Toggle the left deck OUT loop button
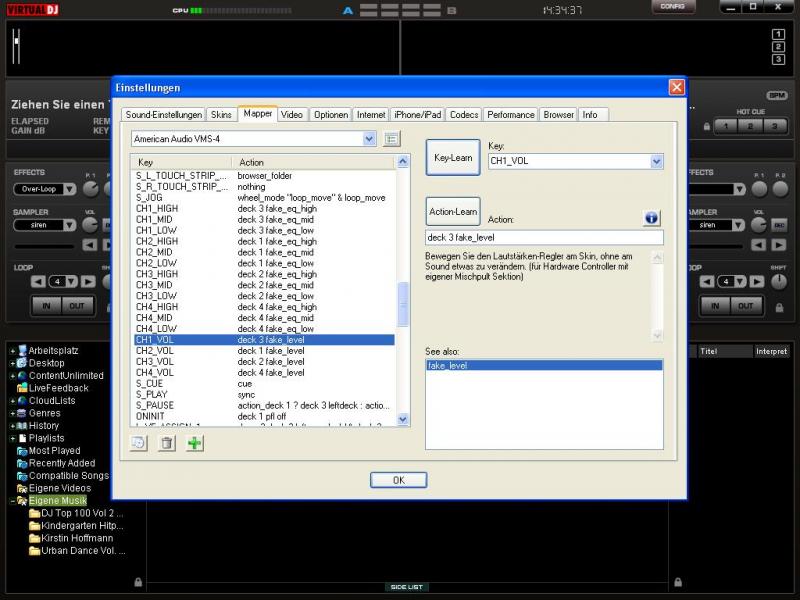This screenshot has width=800, height=600. [75, 306]
